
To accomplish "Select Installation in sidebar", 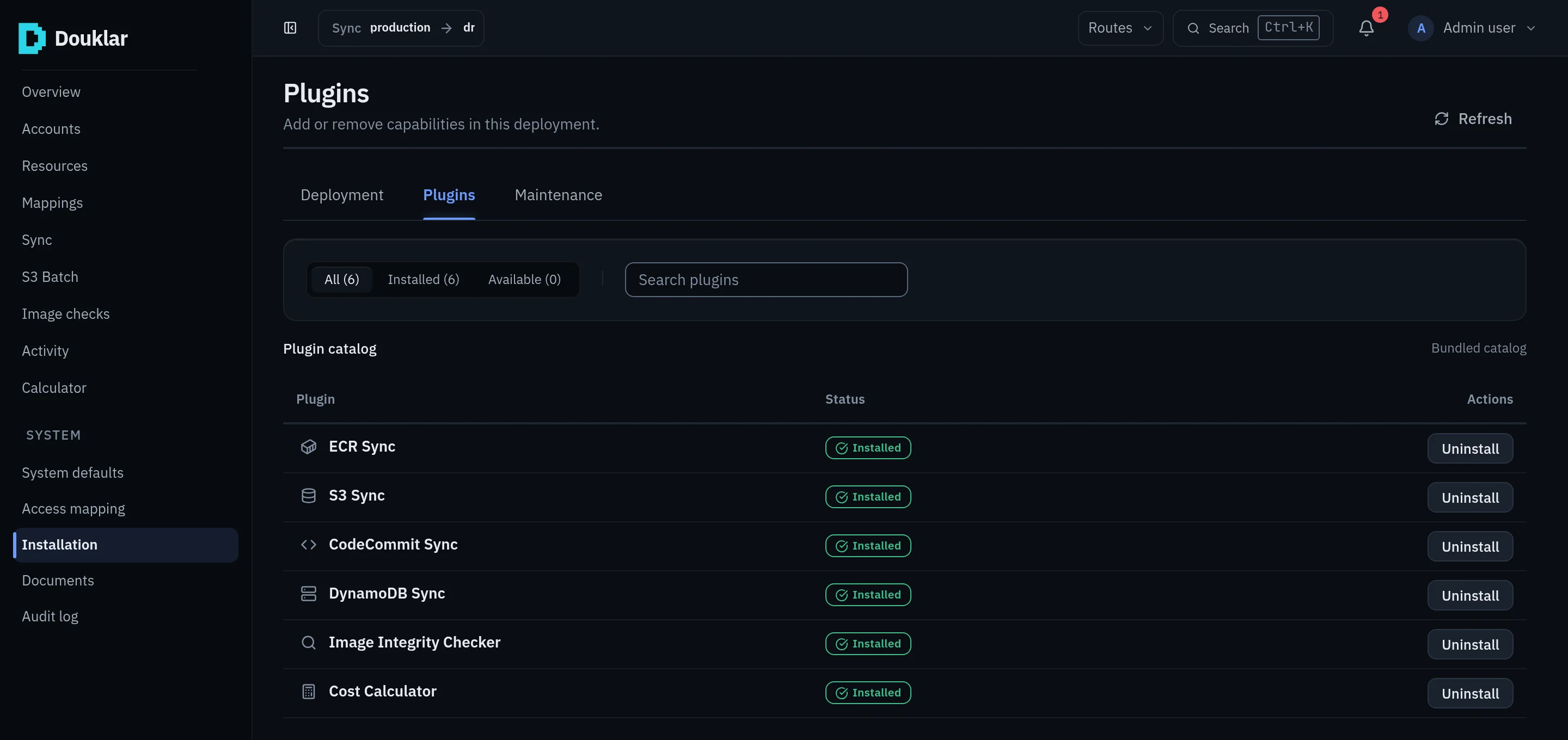I will [125, 545].
